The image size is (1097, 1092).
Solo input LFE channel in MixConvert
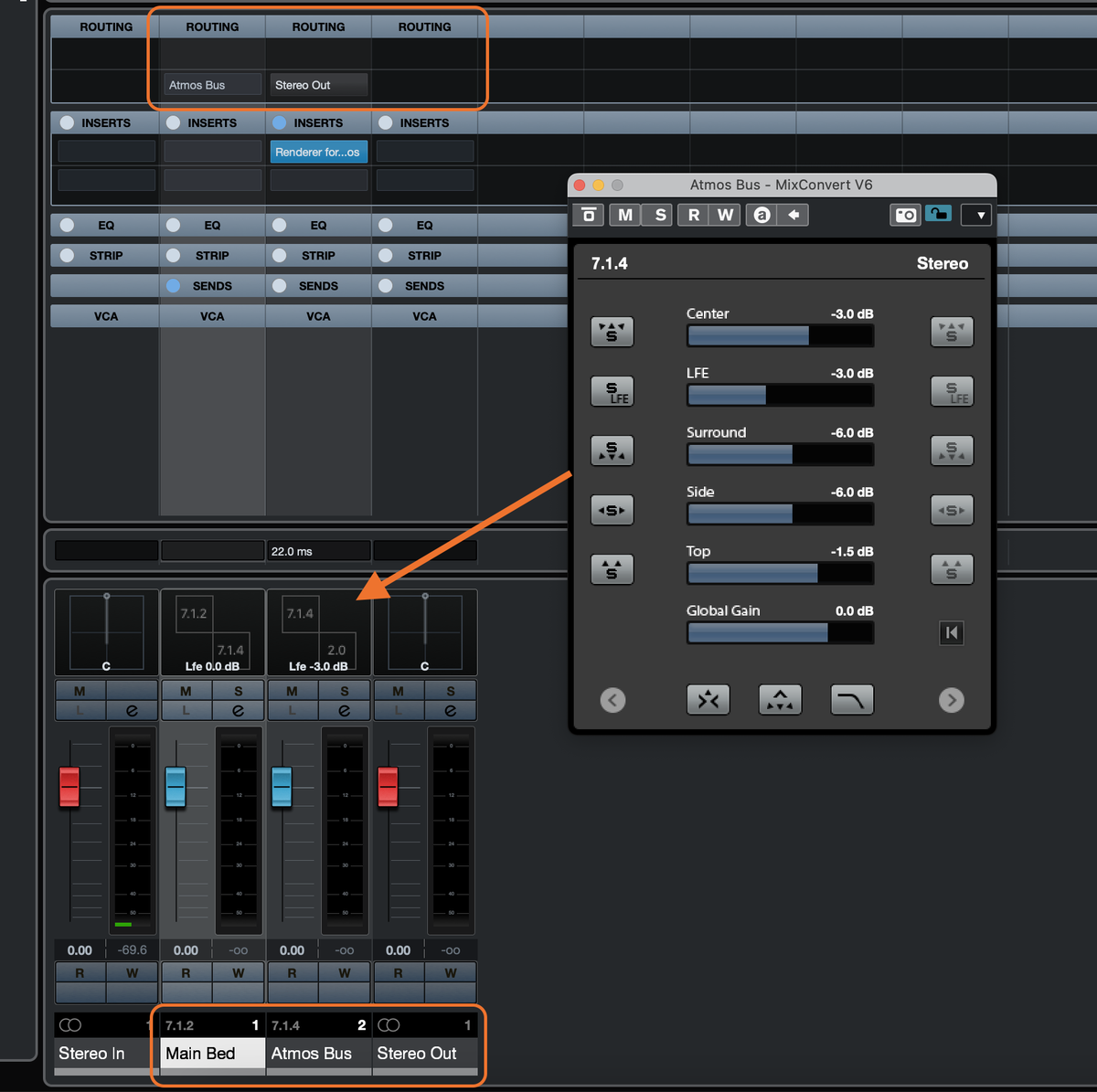pos(612,391)
